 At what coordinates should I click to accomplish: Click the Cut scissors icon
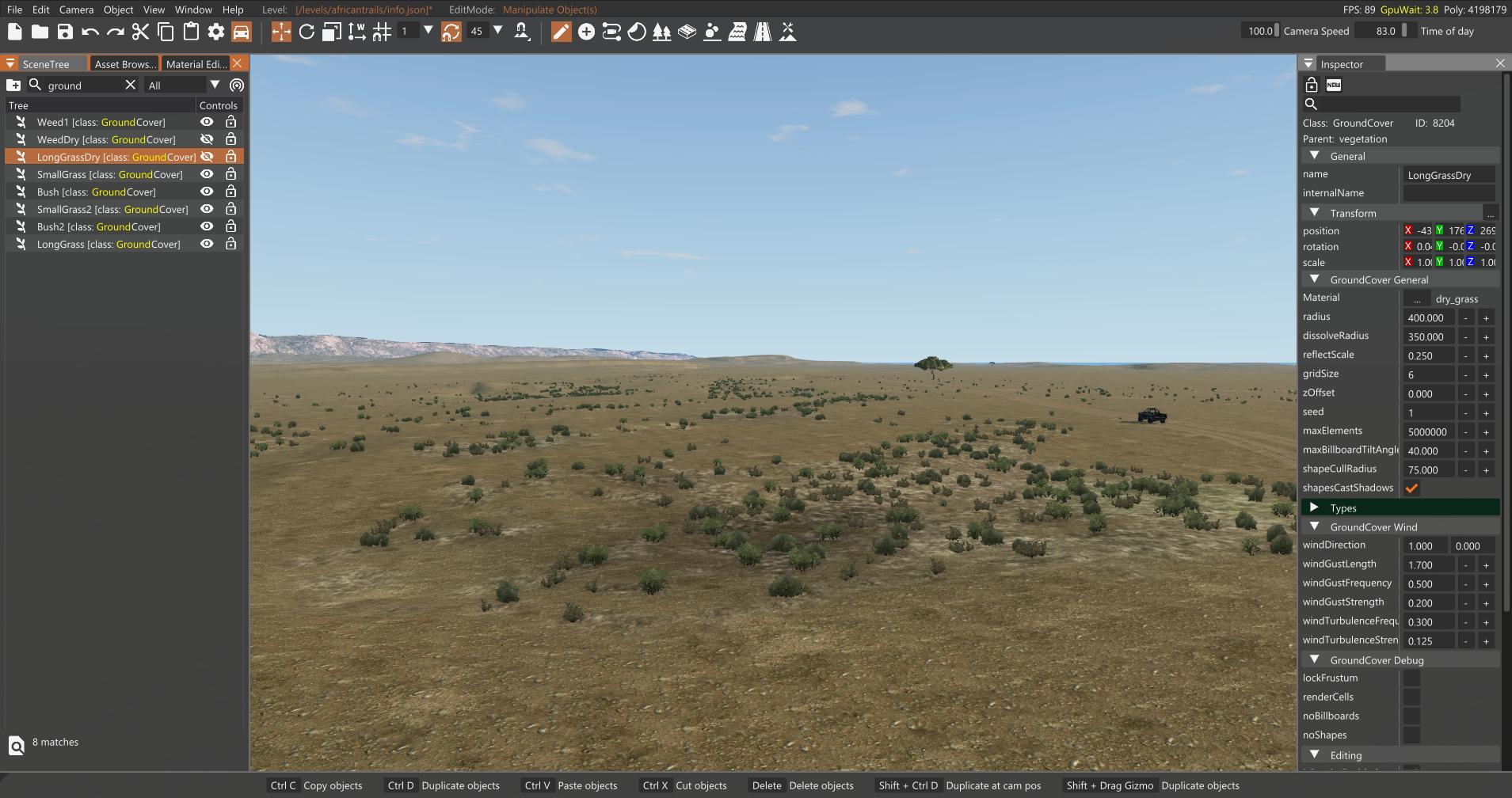(140, 32)
